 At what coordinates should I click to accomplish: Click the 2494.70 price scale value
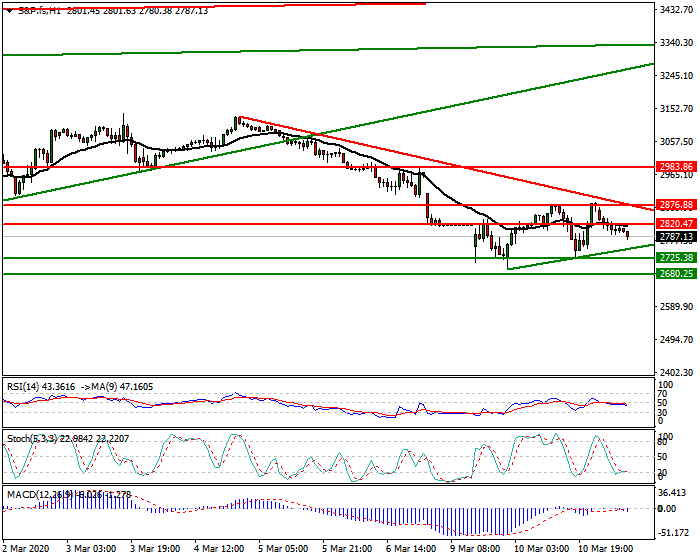[x=676, y=340]
